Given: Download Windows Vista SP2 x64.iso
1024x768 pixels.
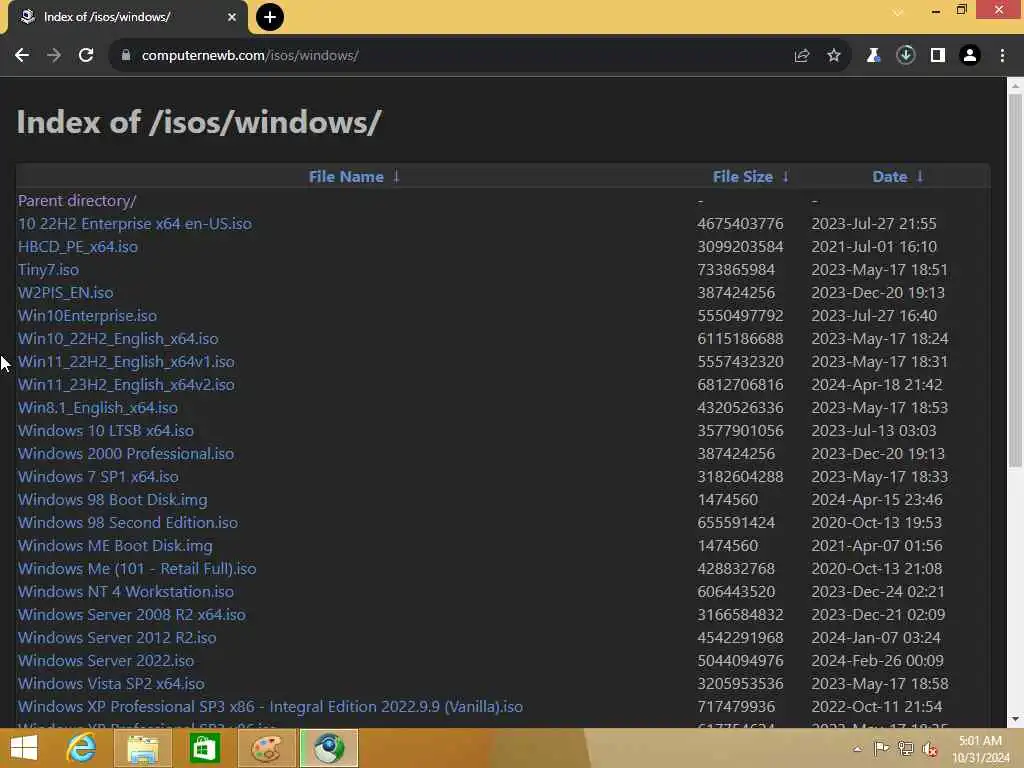Looking at the screenshot, I should (111, 683).
